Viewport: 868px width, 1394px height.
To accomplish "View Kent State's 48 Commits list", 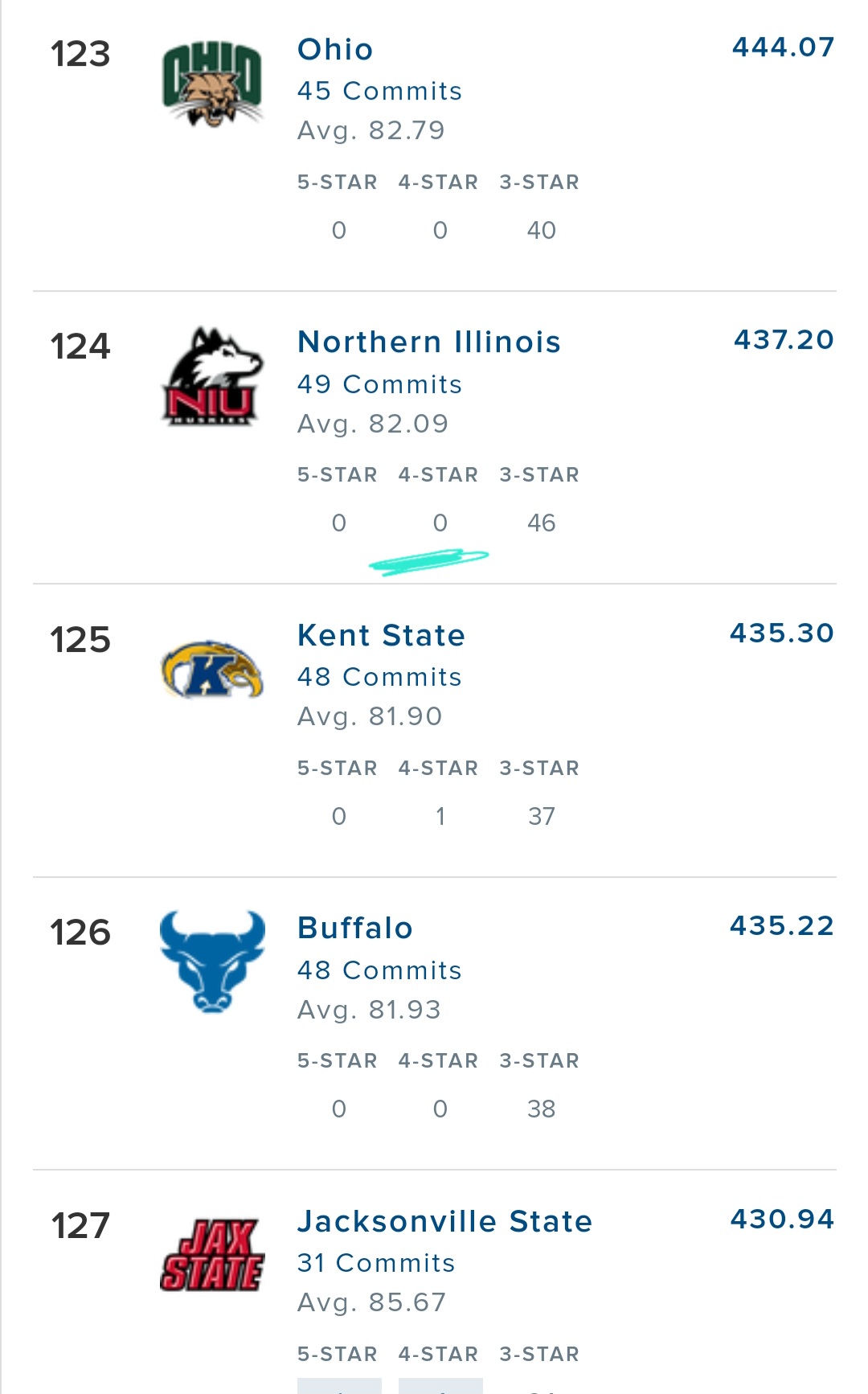I will (379, 678).
